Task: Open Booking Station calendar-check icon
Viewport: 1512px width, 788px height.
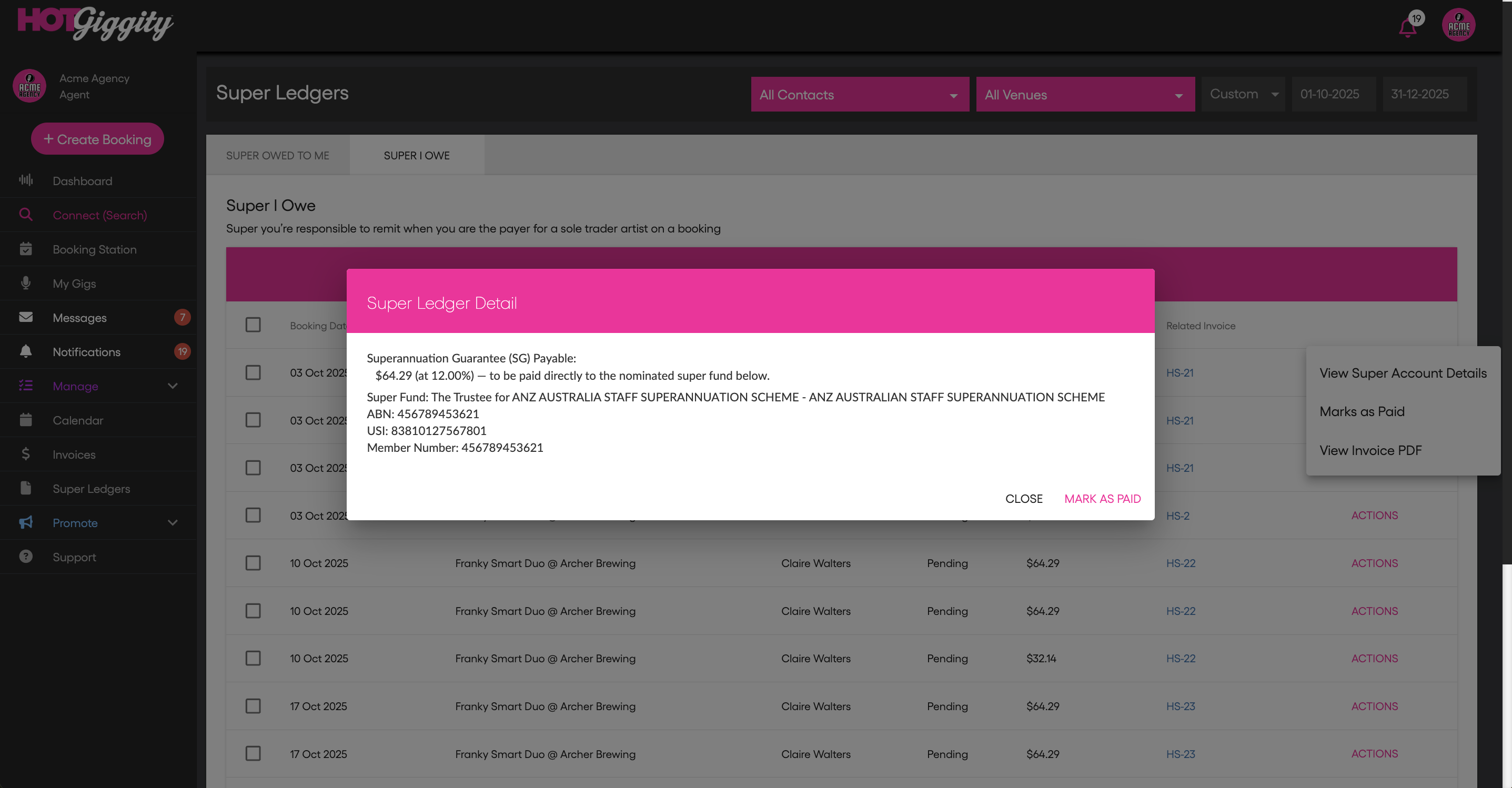Action: point(26,249)
